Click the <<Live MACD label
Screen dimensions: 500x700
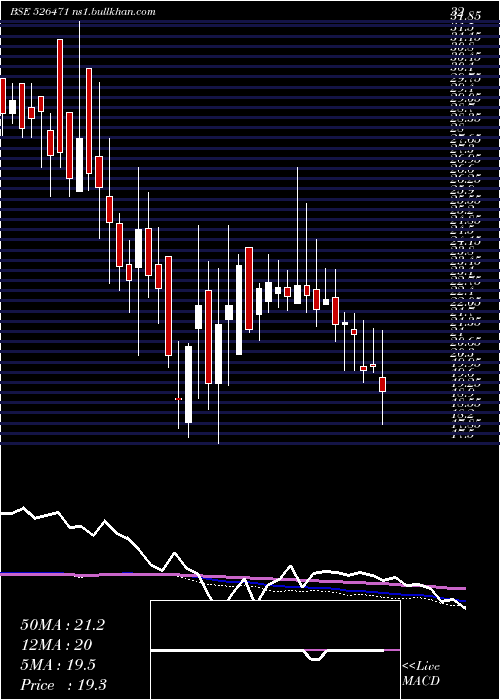click(x=421, y=674)
